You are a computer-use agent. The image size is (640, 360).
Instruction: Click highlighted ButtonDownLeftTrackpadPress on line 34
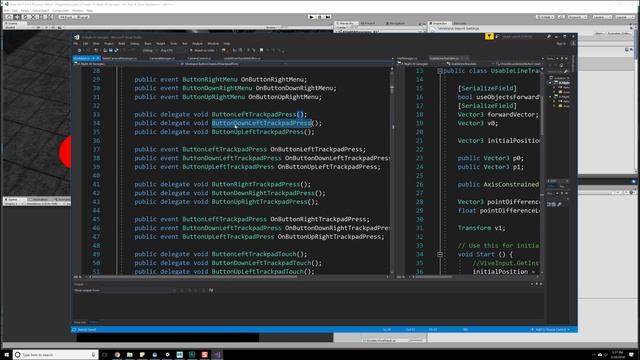point(261,123)
